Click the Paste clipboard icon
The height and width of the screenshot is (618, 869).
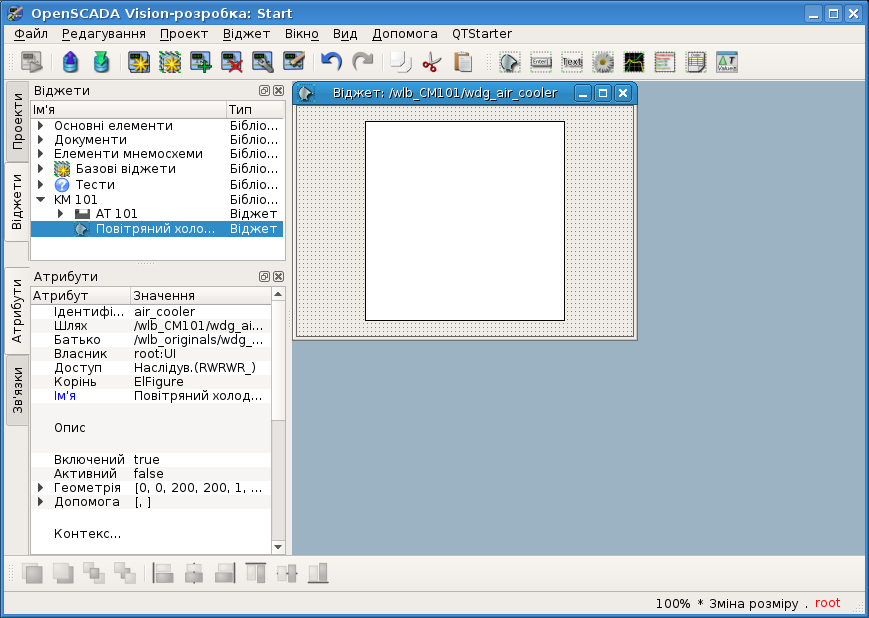(463, 62)
